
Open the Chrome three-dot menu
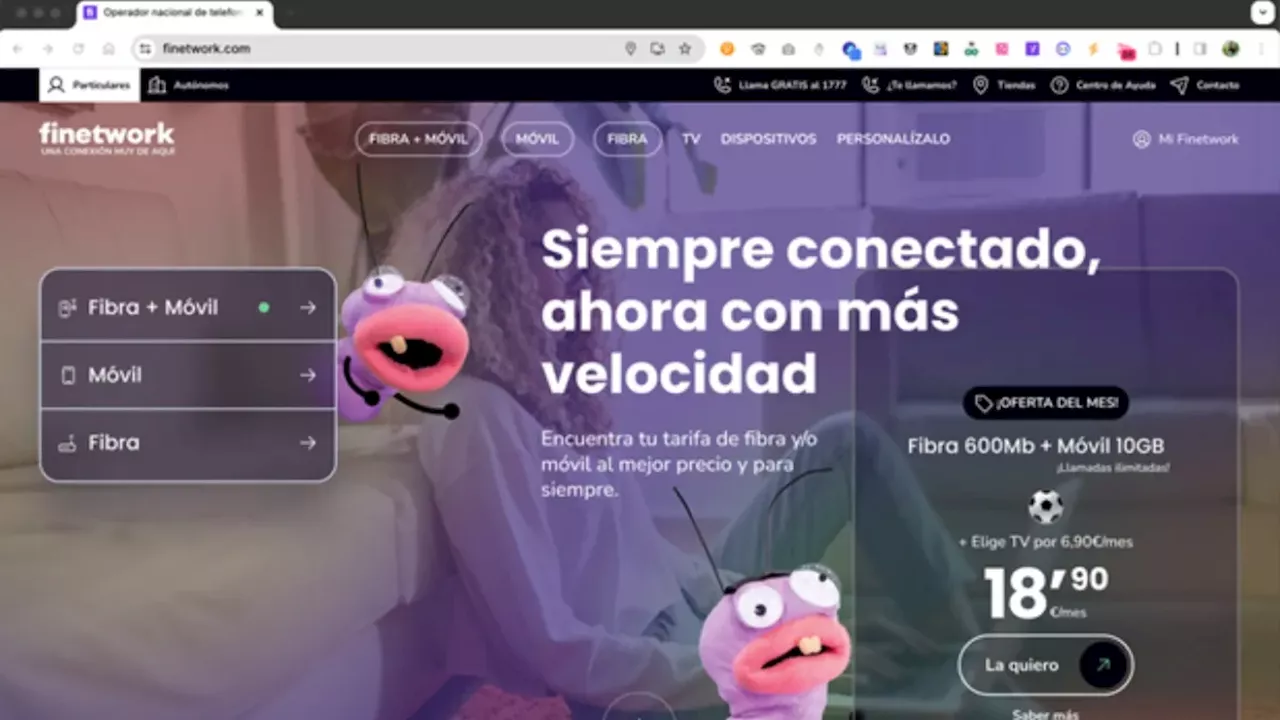1262,48
